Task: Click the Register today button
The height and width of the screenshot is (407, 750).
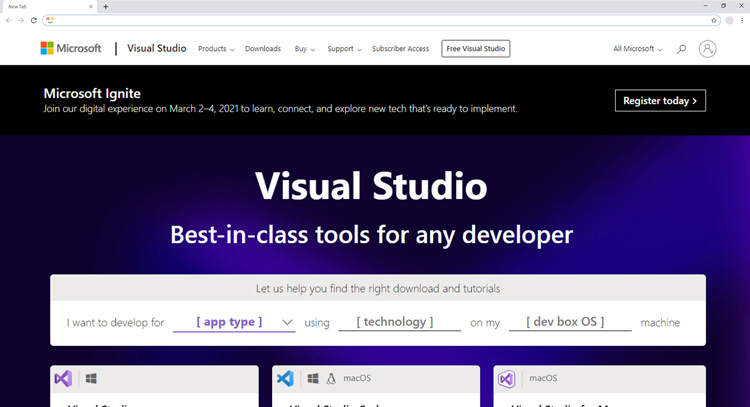Action: point(660,100)
